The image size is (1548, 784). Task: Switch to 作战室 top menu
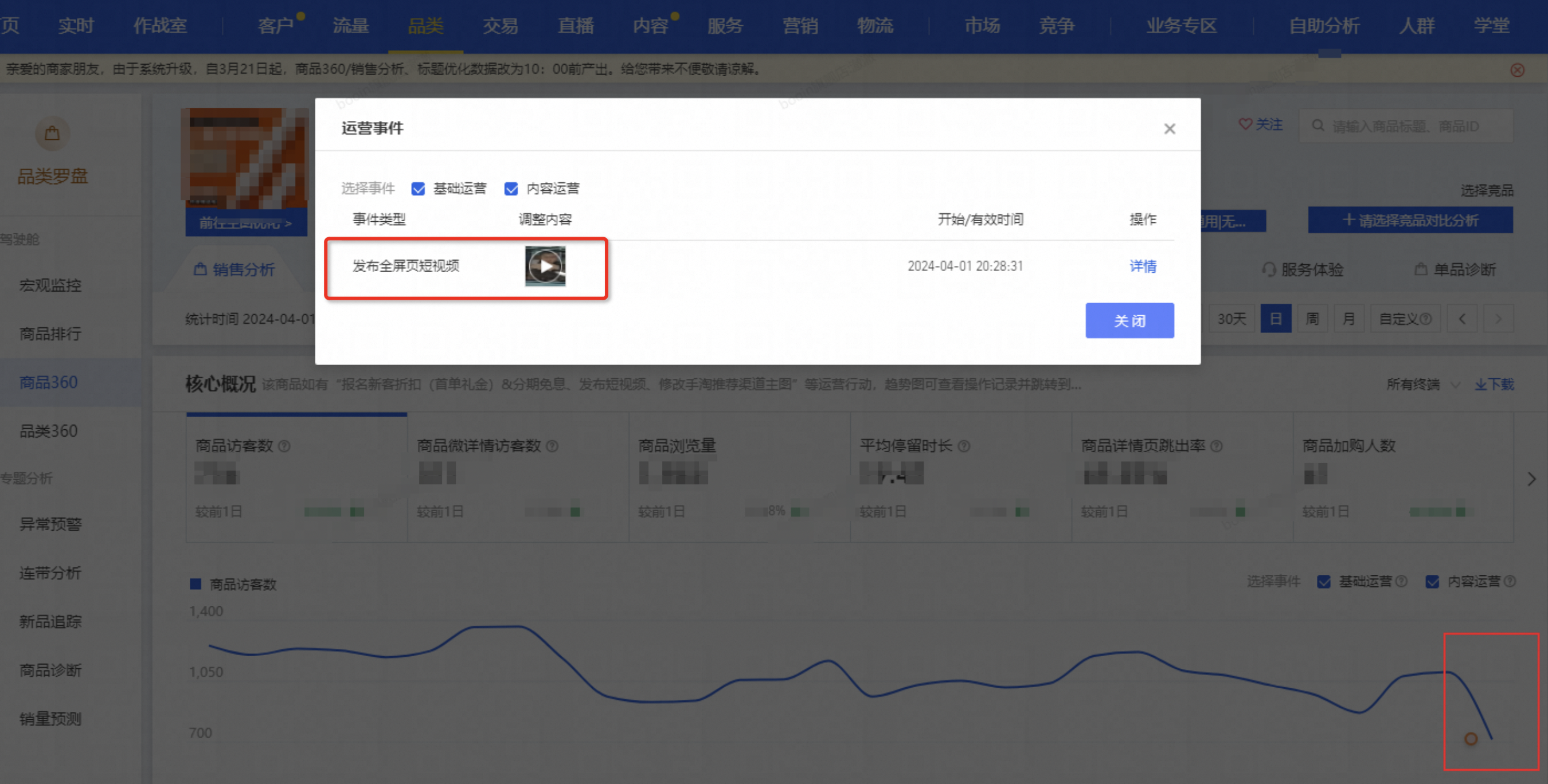point(160,26)
